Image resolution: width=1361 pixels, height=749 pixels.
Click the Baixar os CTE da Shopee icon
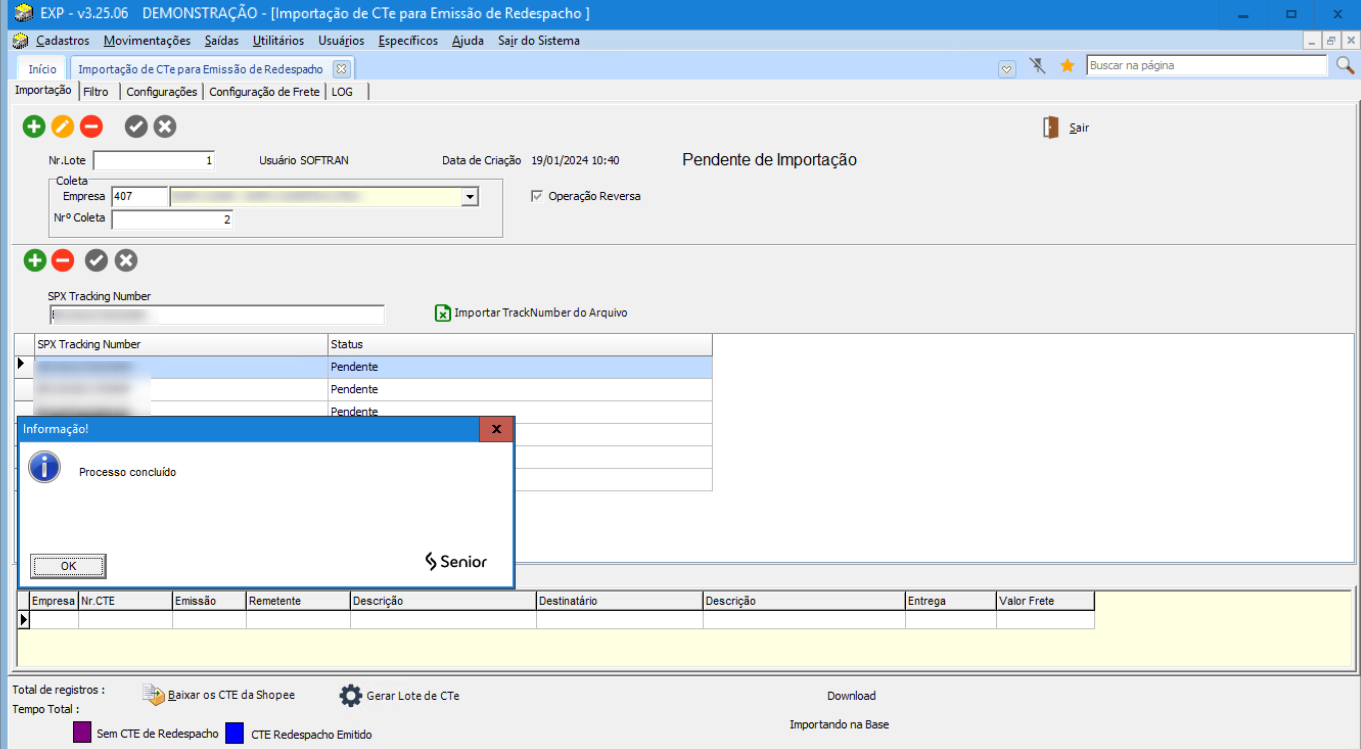click(x=153, y=695)
